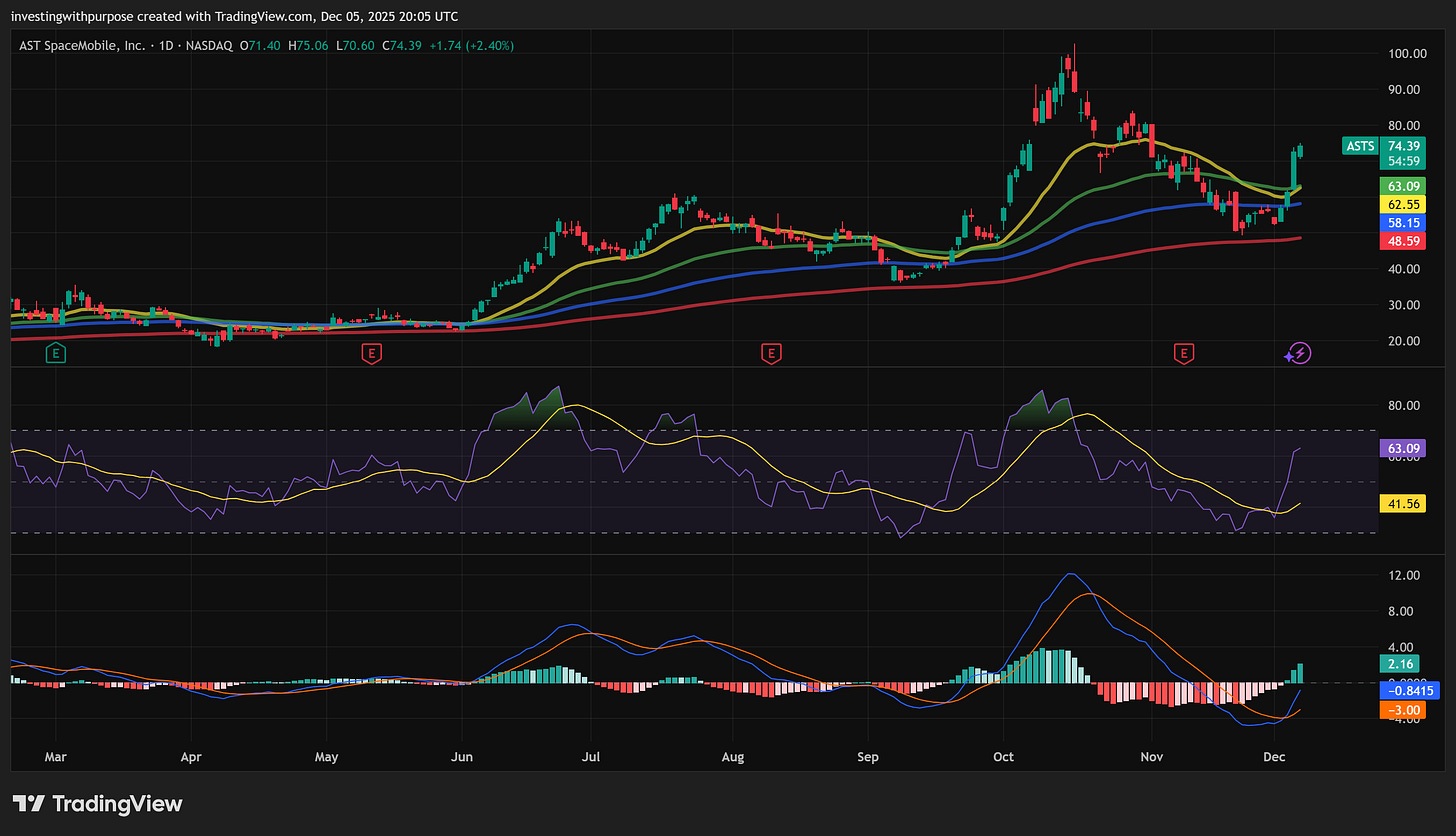Click the Sep label on time axis
This screenshot has height=836, width=1456.
[868, 757]
